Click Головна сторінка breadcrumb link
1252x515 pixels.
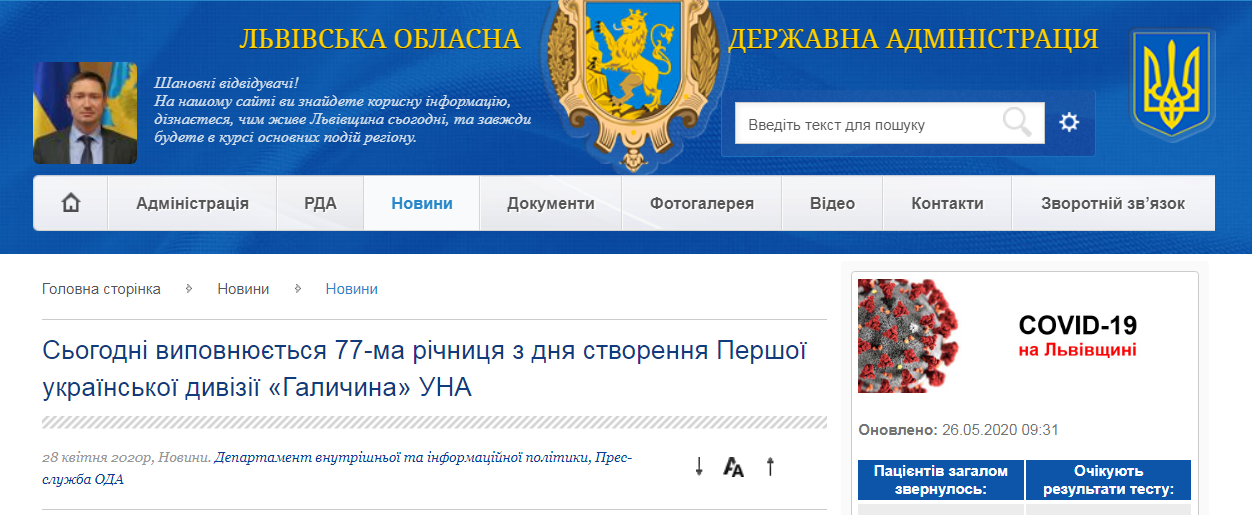click(101, 289)
